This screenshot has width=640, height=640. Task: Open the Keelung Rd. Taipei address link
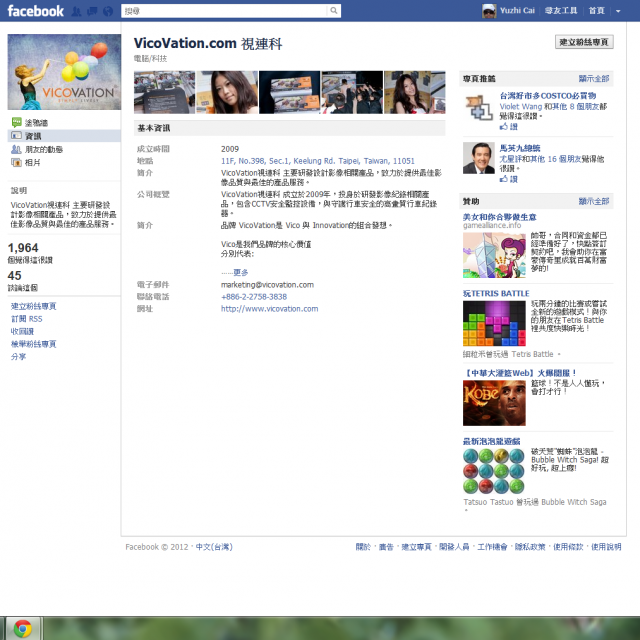[x=318, y=161]
